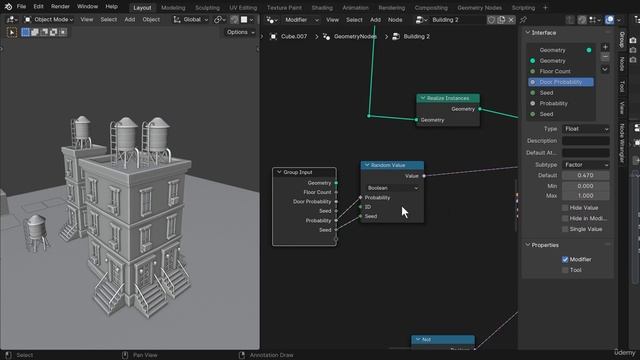Screen dimensions: 640x360
Task: Set selection mode to Extend
Action: (35, 32)
